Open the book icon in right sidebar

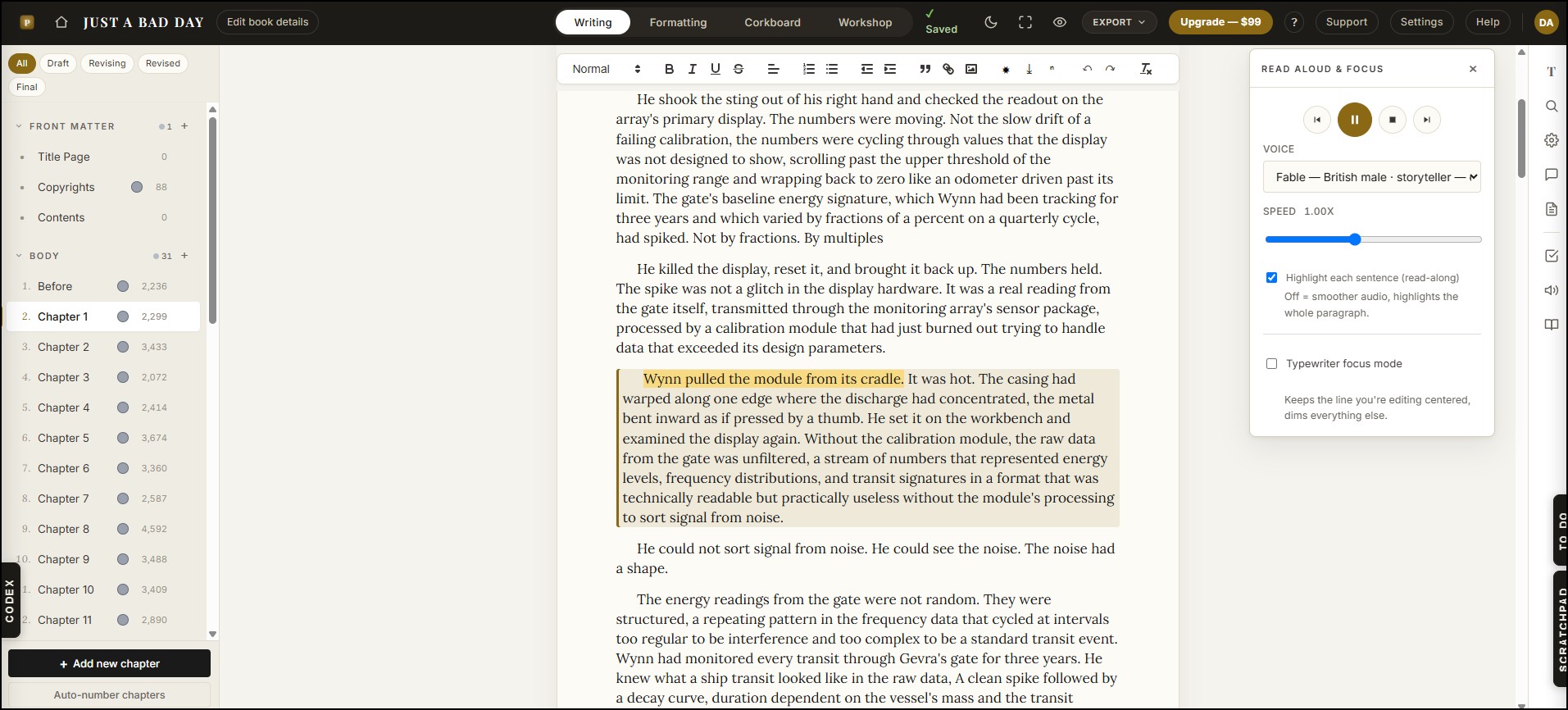tap(1551, 325)
